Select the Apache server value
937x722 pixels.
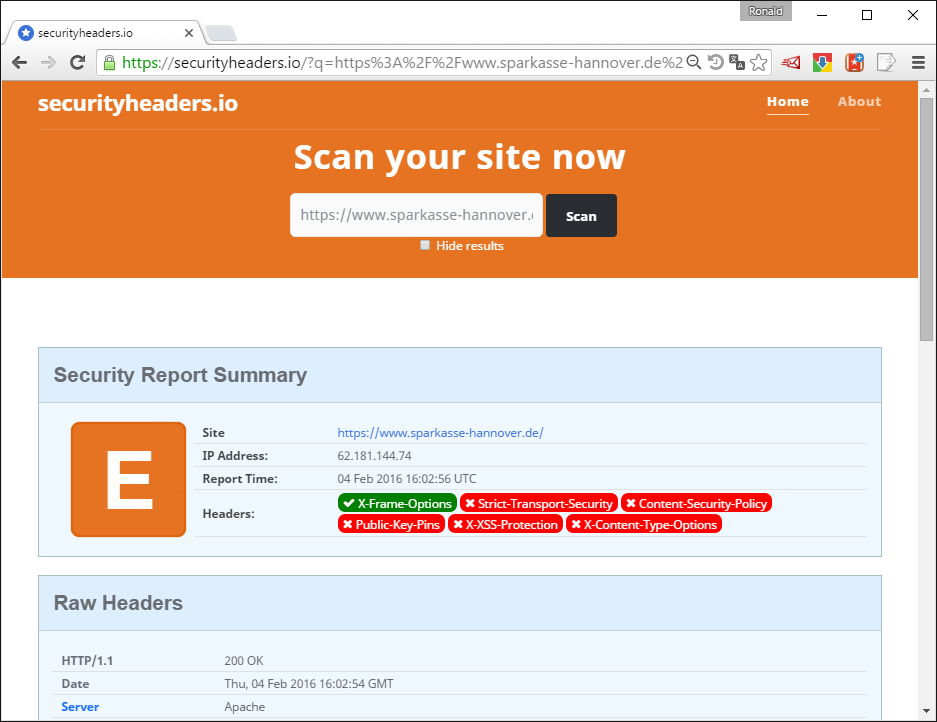tap(244, 706)
